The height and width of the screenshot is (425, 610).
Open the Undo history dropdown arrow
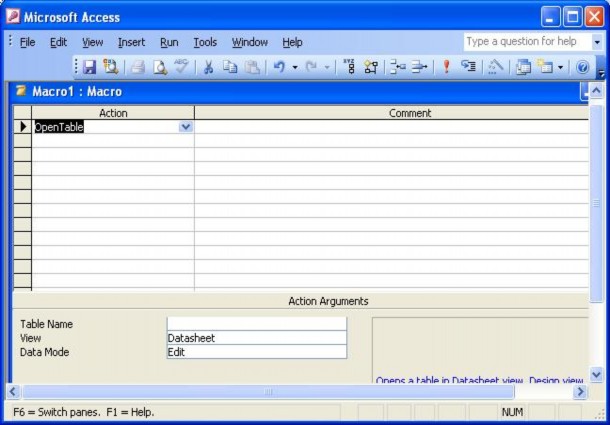pyautogui.click(x=295, y=67)
